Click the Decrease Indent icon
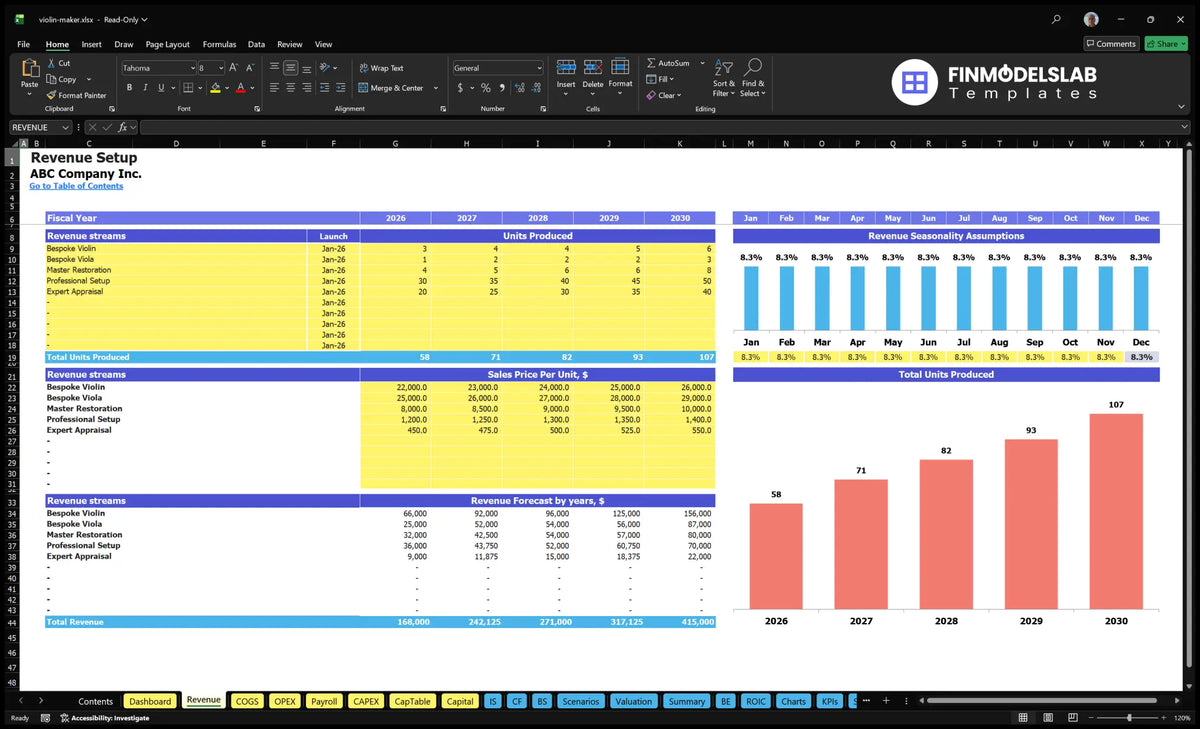Viewport: 1200px width, 729px height. 324,88
